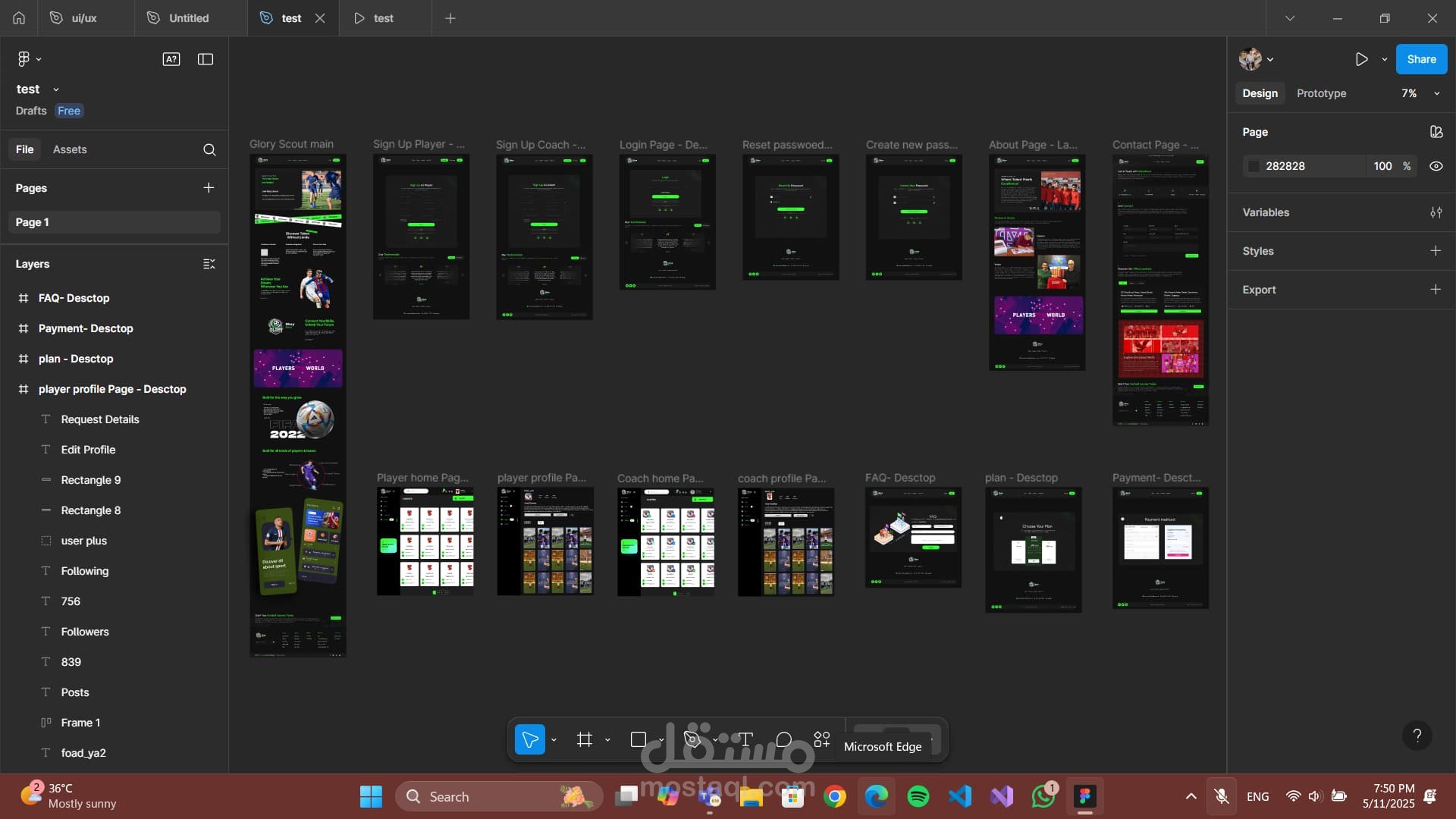The width and height of the screenshot is (1456, 819).
Task: Open Spotify from the taskbar
Action: (x=918, y=796)
